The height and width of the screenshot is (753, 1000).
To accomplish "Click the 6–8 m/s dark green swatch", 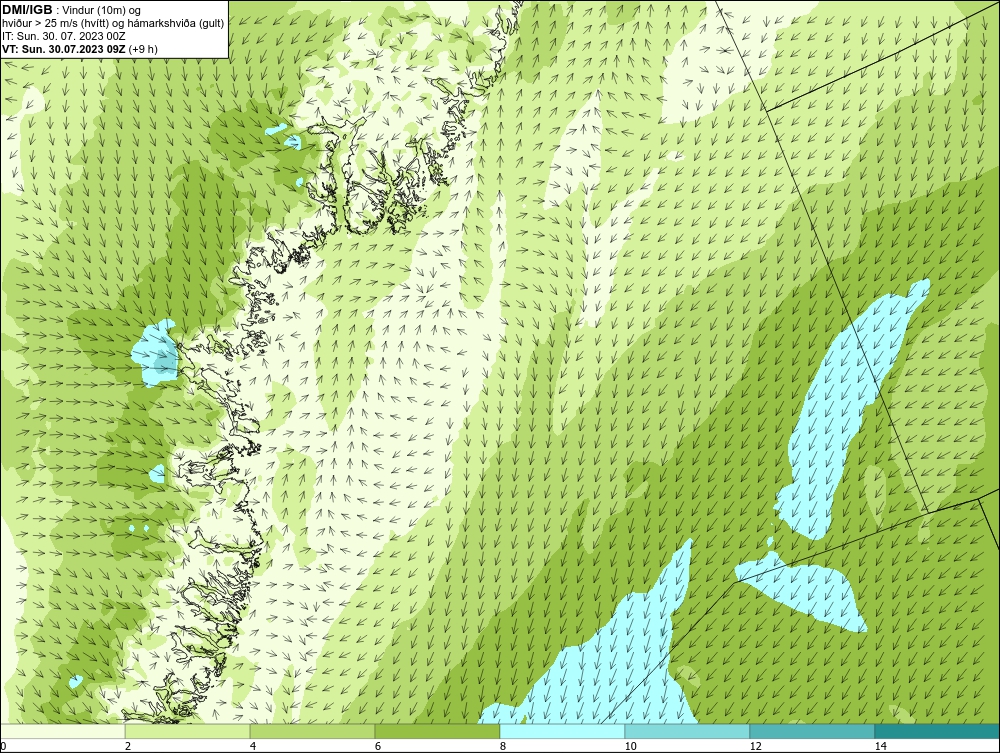I will [x=438, y=731].
